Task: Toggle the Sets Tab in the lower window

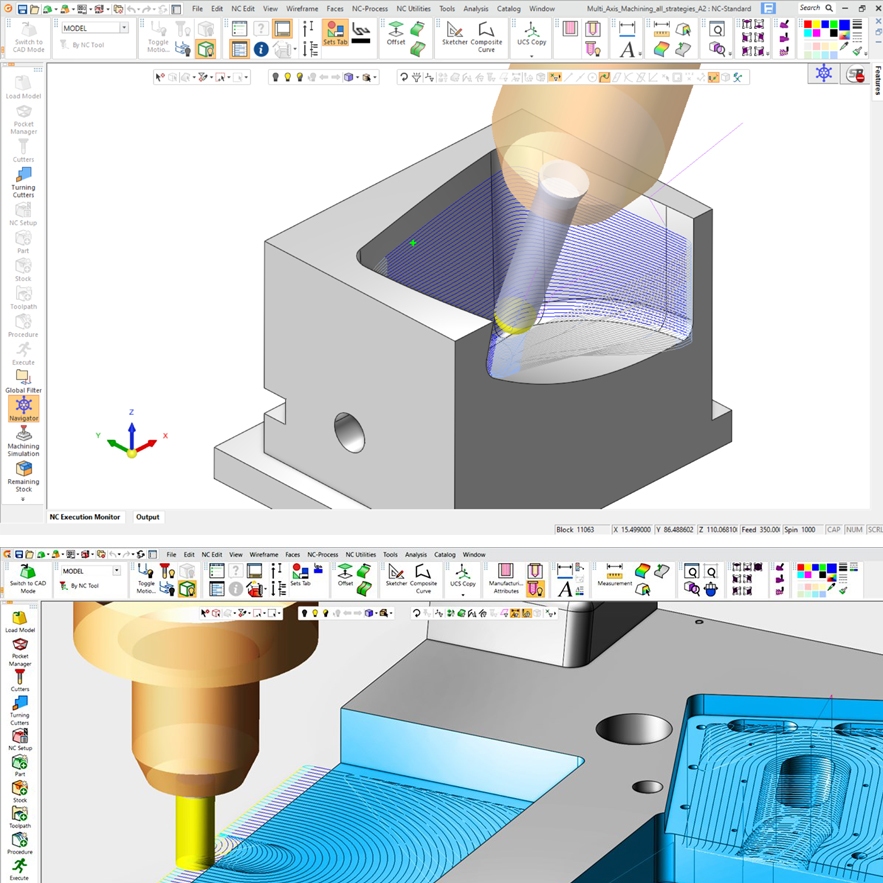Action: pyautogui.click(x=300, y=574)
